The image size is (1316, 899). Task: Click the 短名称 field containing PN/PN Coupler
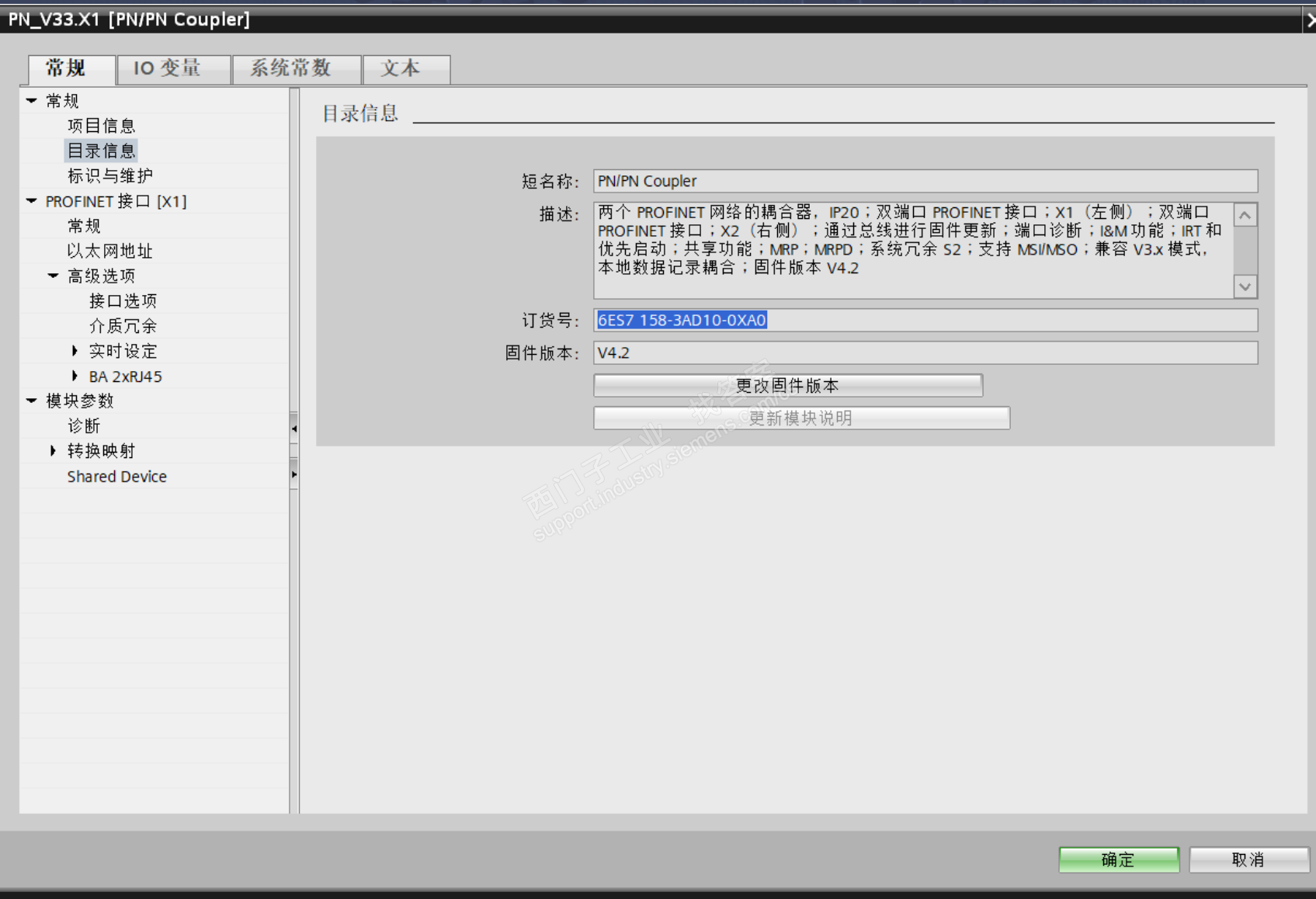coord(925,181)
